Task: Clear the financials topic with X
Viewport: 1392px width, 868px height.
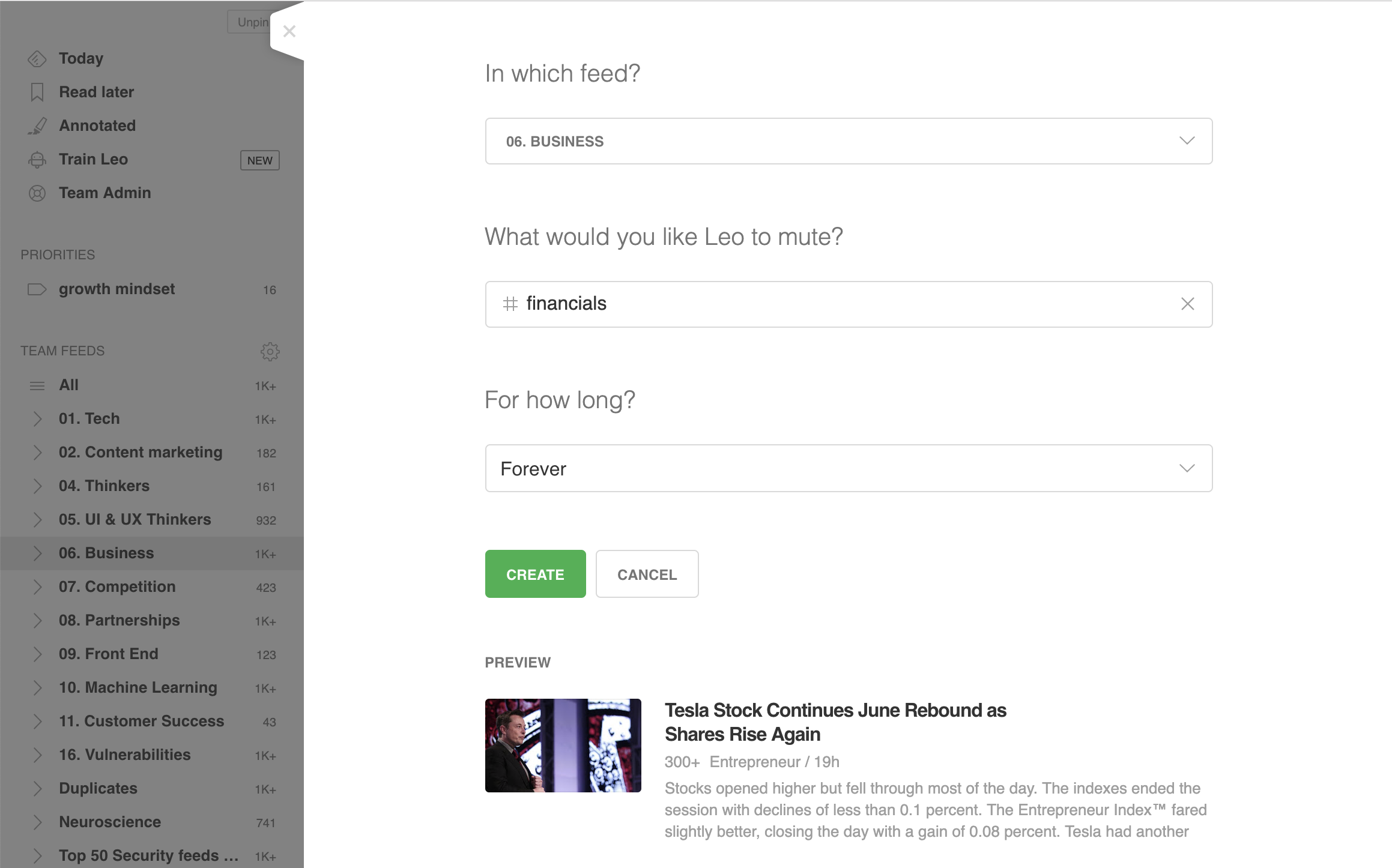Action: [1187, 304]
